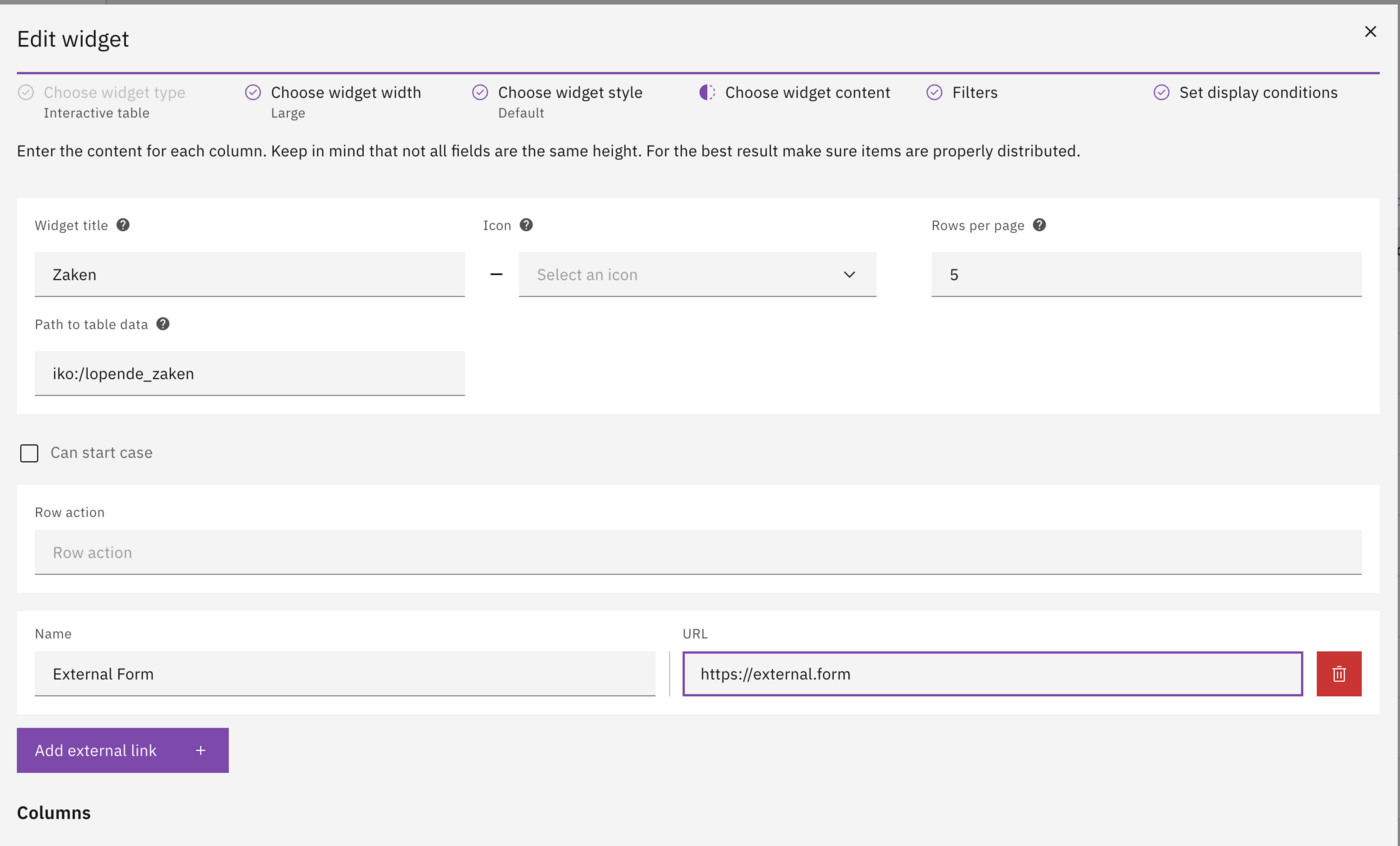
Task: Switch to the Filters step
Action: click(x=976, y=92)
